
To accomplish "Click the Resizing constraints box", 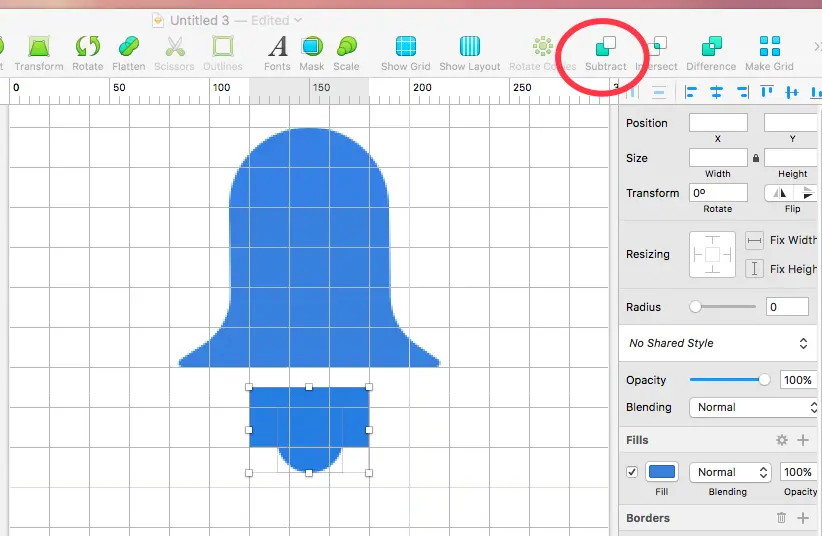I will point(712,254).
